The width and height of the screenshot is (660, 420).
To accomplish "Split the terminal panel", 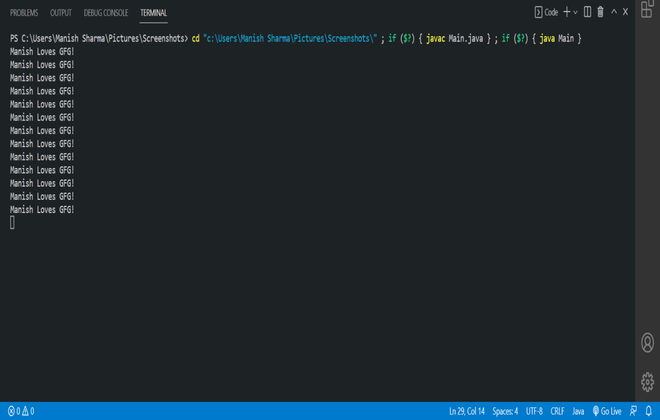I will (587, 12).
